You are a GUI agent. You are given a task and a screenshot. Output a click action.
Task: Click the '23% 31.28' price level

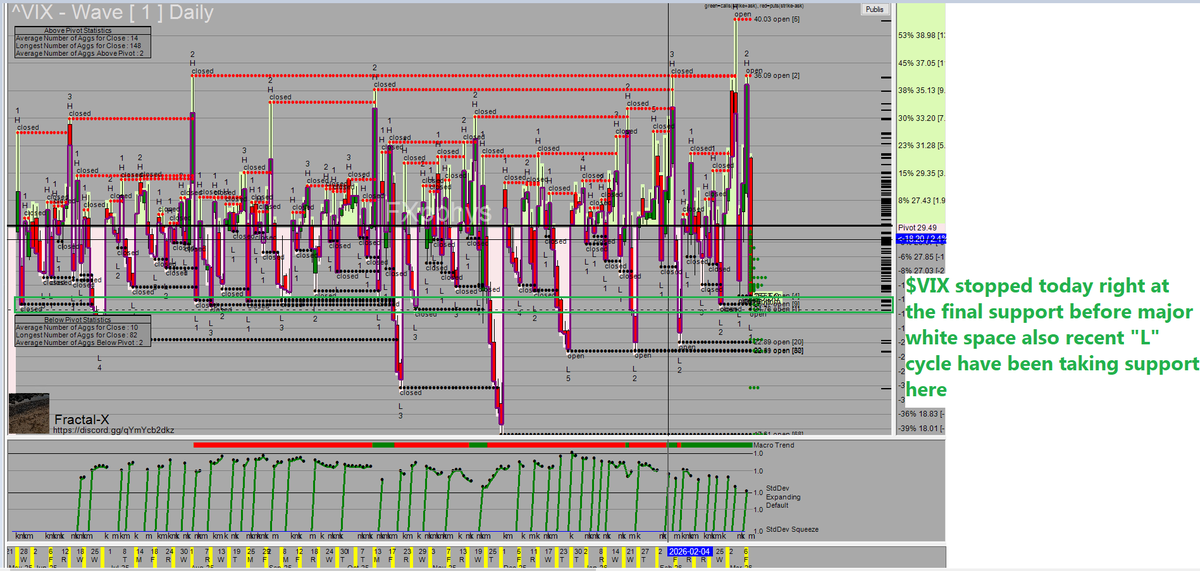tap(921, 145)
